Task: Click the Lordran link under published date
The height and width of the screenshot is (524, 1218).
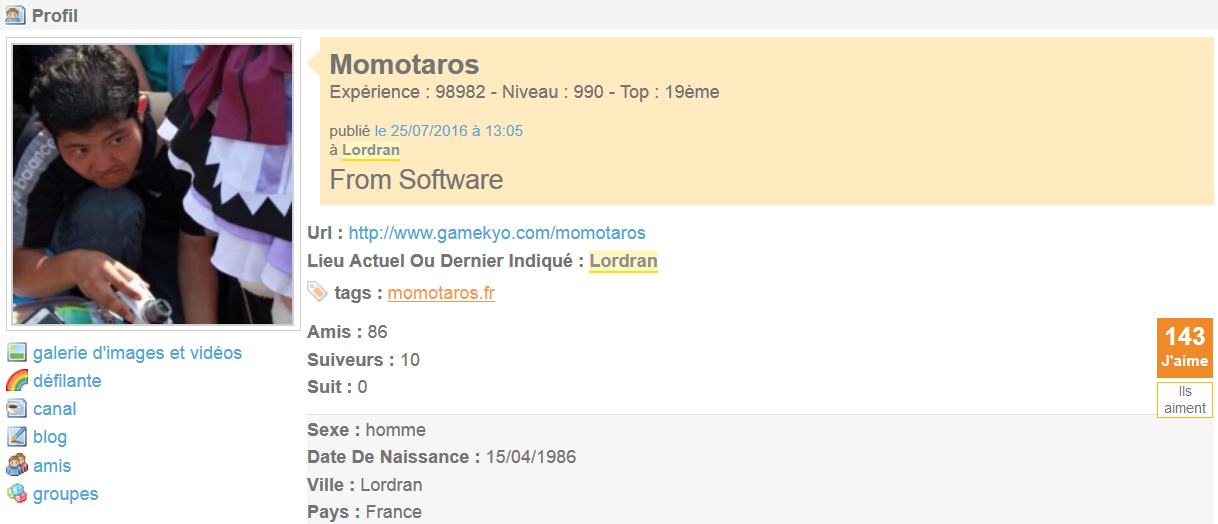Action: (x=371, y=150)
